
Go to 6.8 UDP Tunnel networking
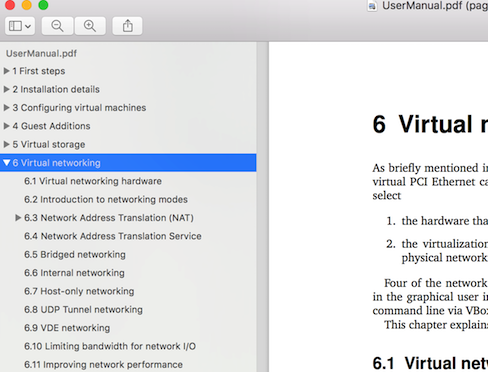point(83,309)
